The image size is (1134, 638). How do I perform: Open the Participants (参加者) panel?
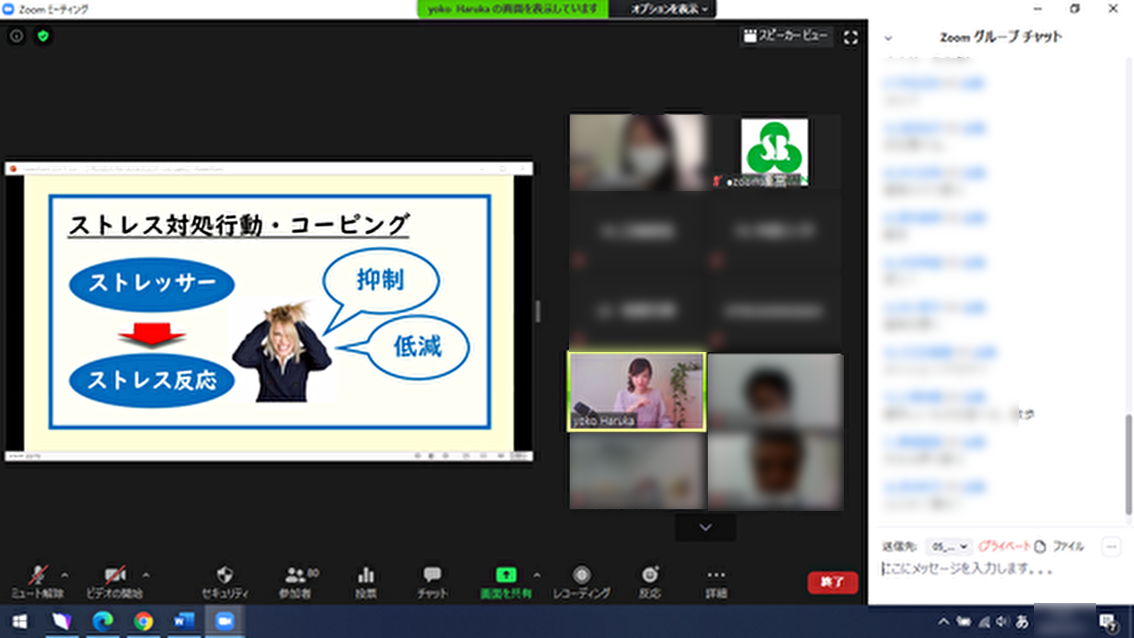pos(294,575)
